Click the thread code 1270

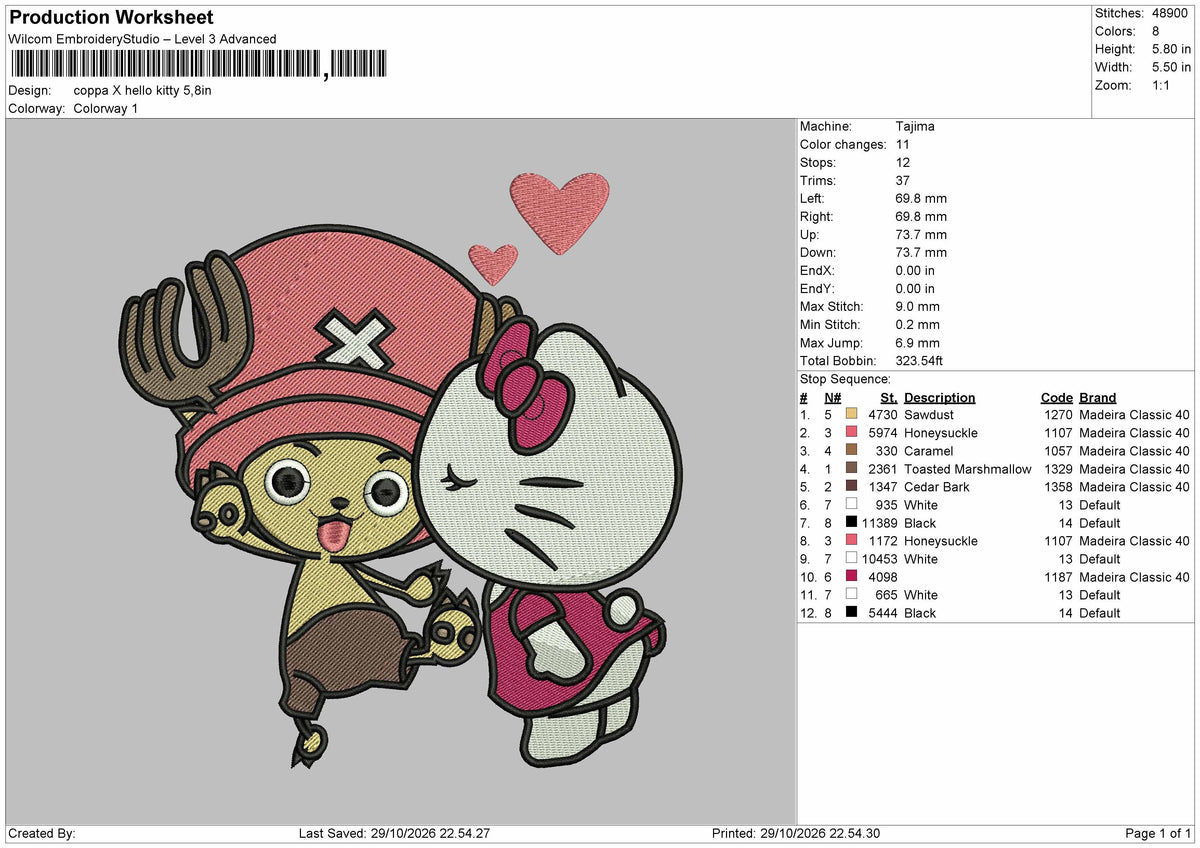pos(1057,414)
